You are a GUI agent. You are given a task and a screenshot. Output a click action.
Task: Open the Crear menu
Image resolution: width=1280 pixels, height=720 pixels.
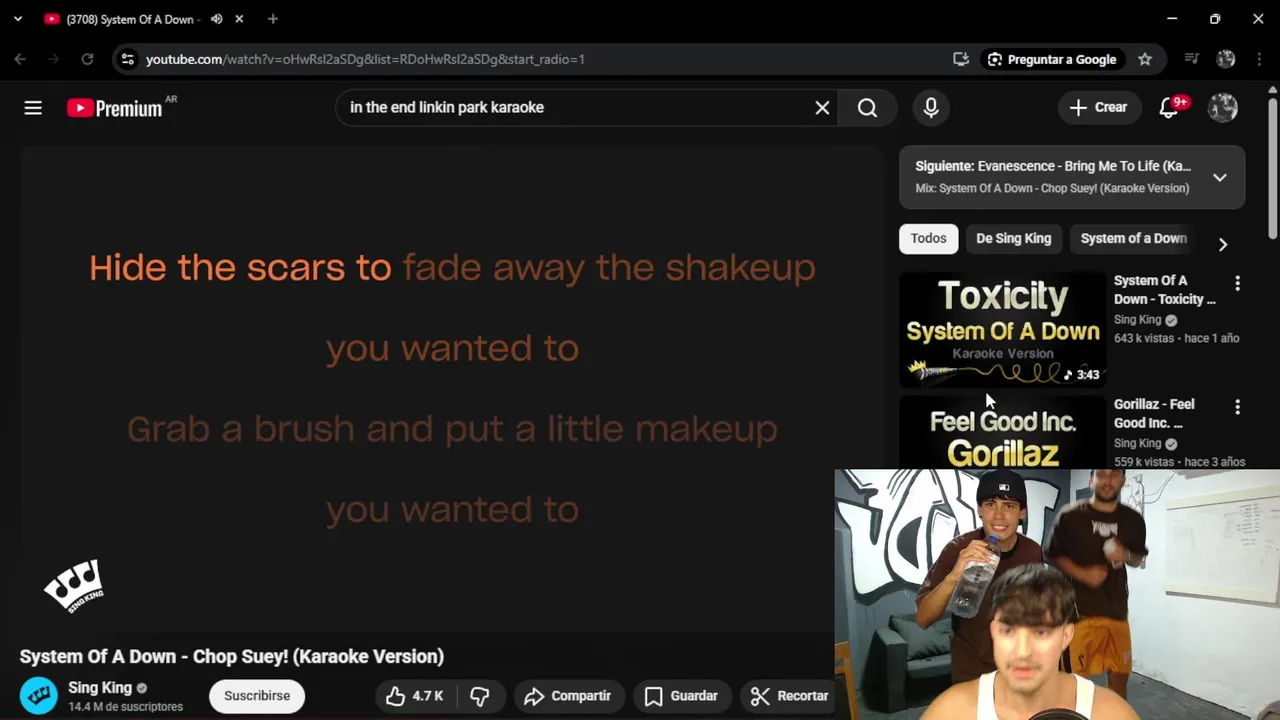1098,108
